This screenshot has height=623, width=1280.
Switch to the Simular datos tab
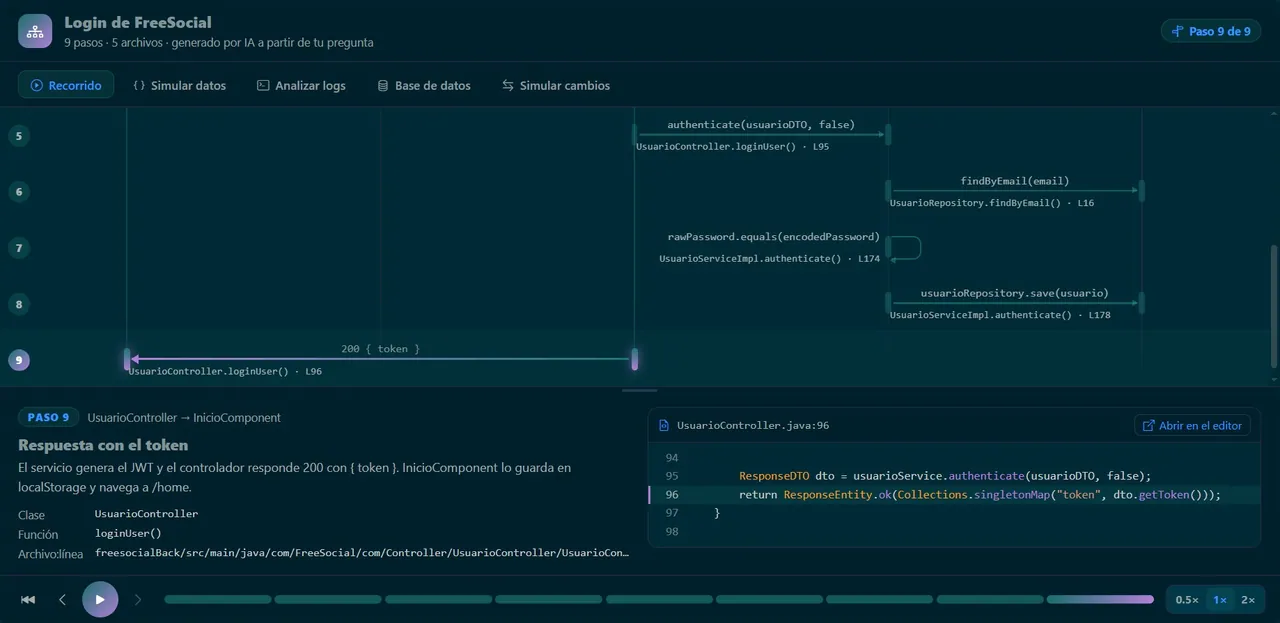click(179, 85)
